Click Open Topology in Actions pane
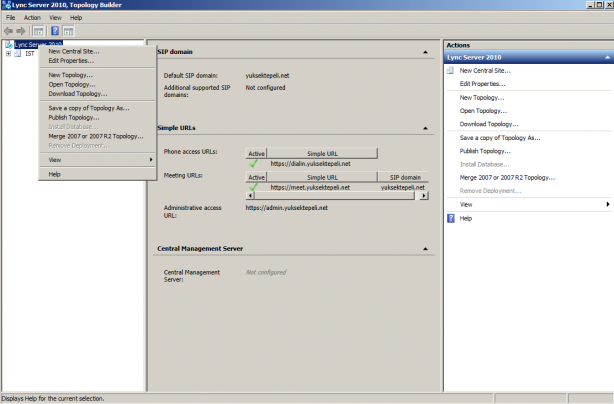This screenshot has width=614, height=404. point(483,111)
